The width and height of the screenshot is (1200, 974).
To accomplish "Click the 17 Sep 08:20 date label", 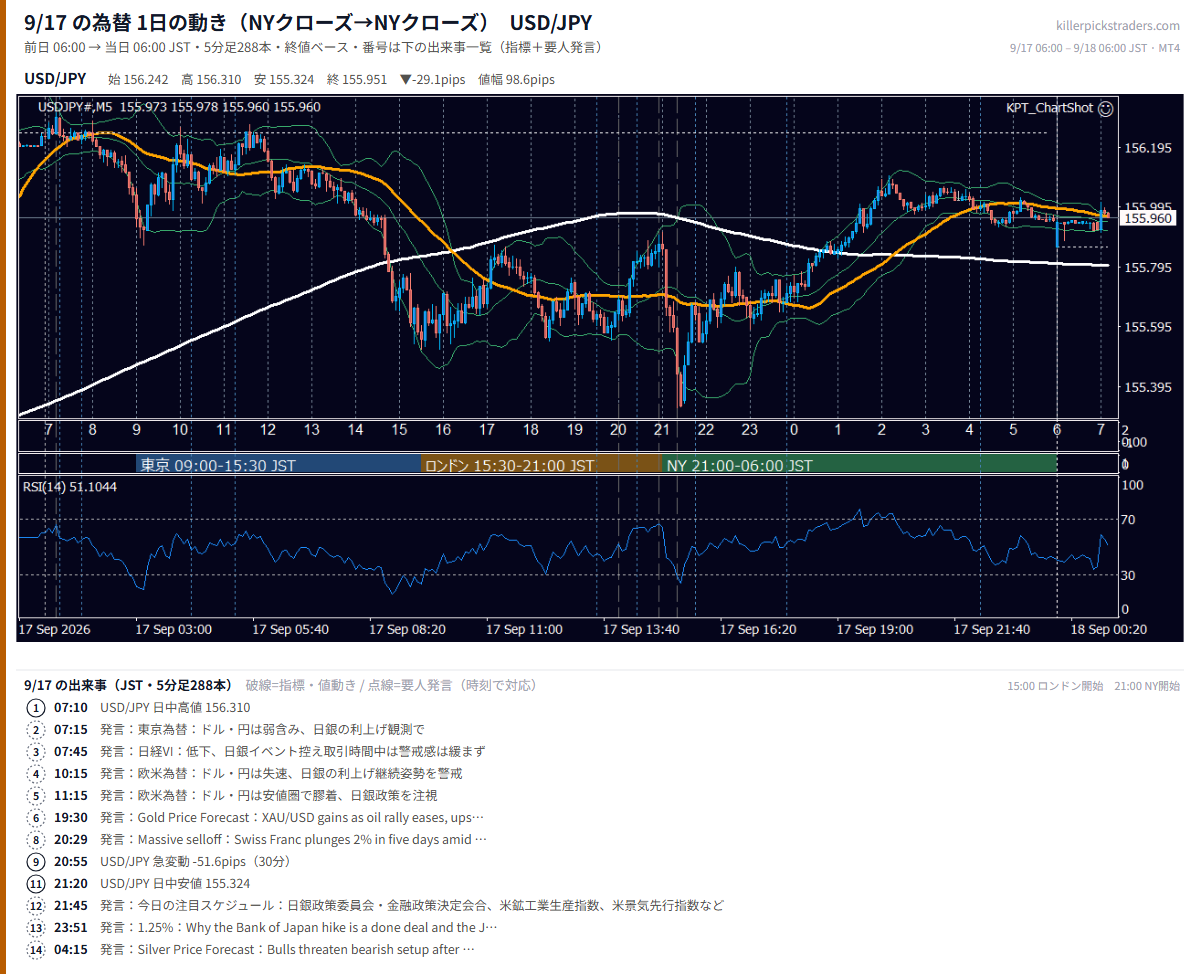I will [x=407, y=630].
